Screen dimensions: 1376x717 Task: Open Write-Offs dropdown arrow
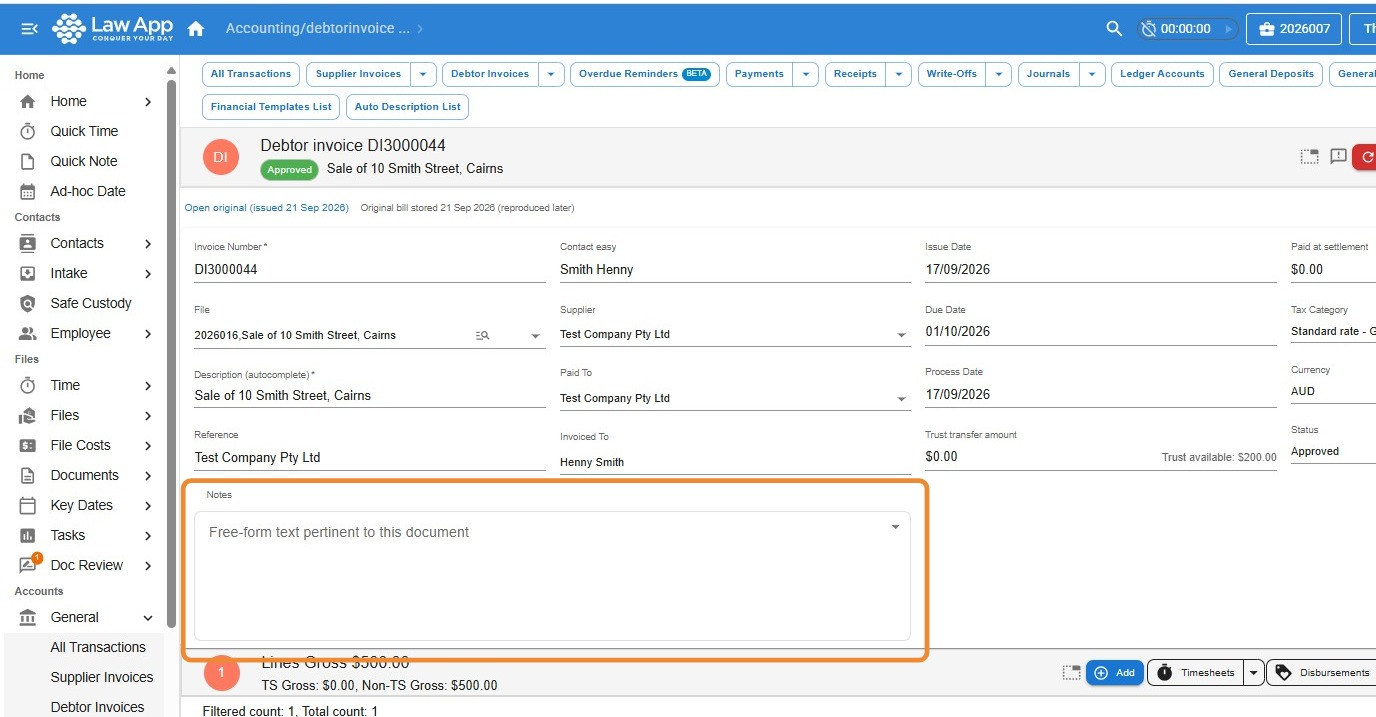click(998, 74)
